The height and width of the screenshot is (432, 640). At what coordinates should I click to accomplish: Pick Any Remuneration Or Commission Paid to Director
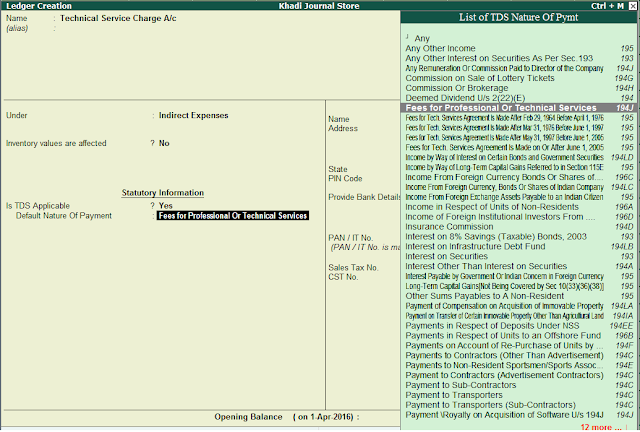pos(519,68)
